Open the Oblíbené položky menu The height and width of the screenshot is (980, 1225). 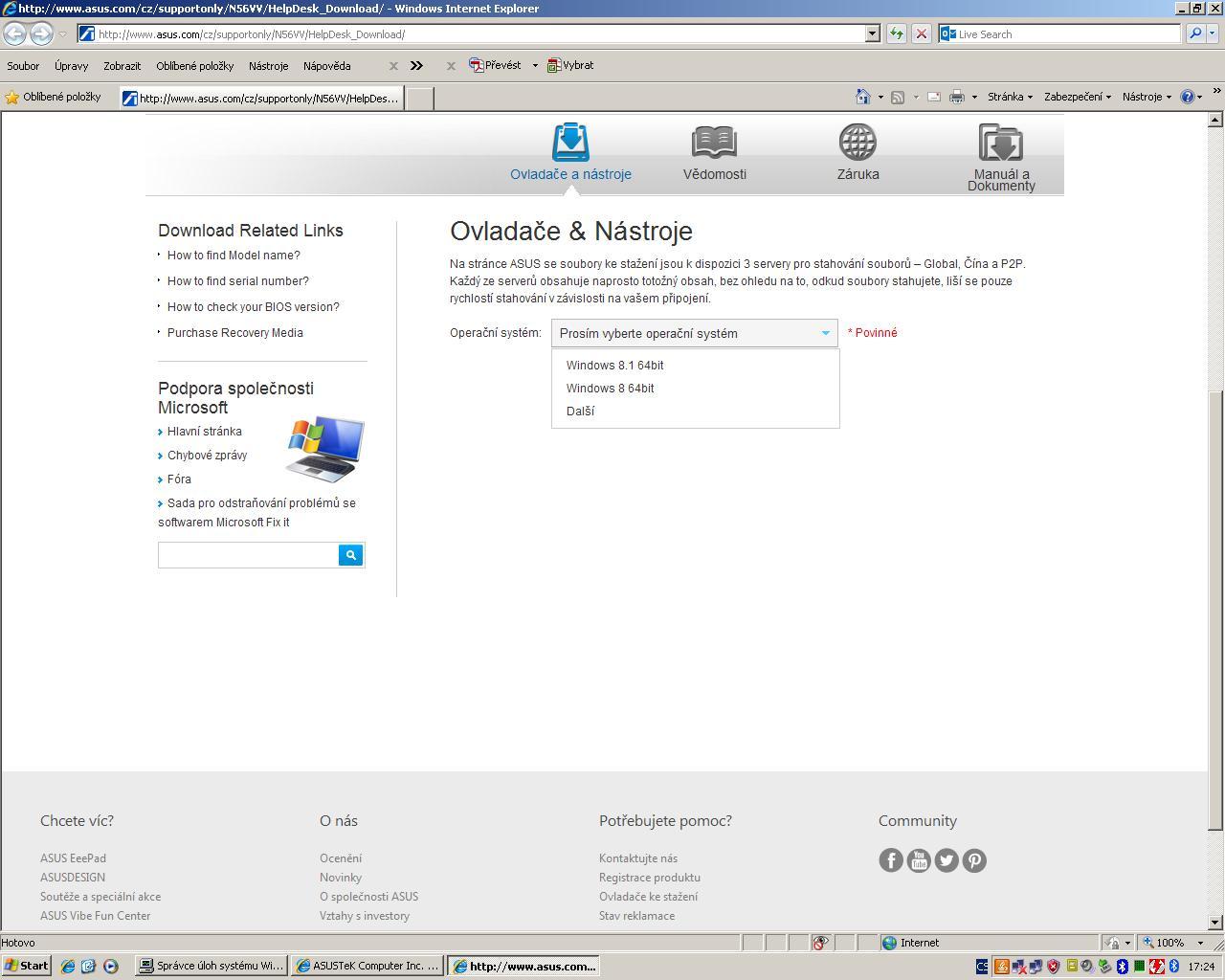click(194, 66)
